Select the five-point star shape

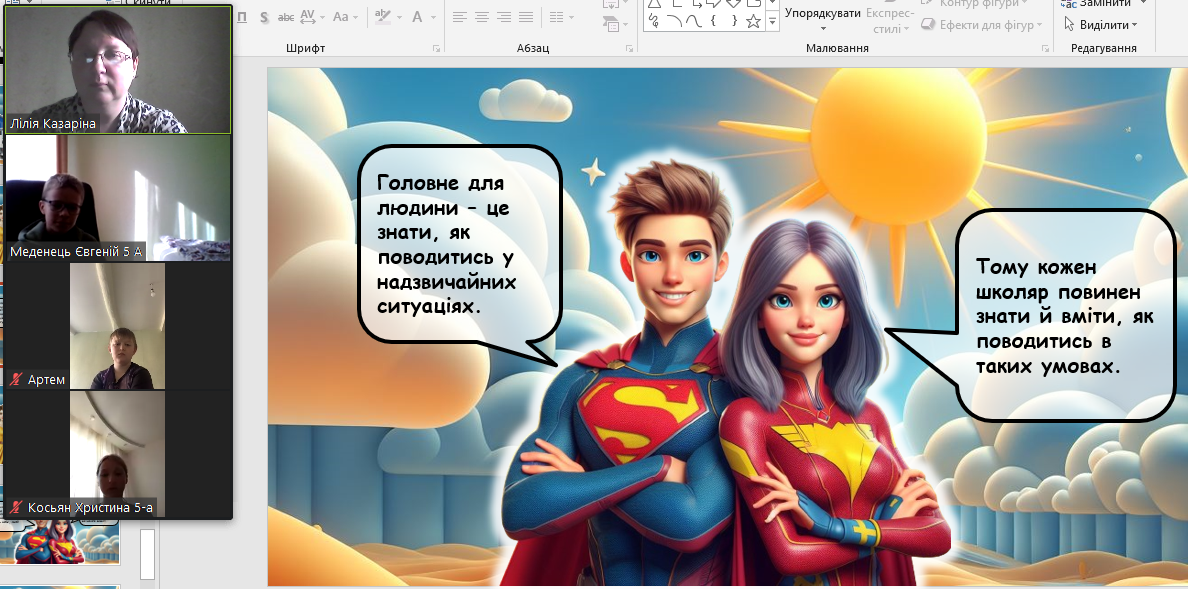point(753,21)
